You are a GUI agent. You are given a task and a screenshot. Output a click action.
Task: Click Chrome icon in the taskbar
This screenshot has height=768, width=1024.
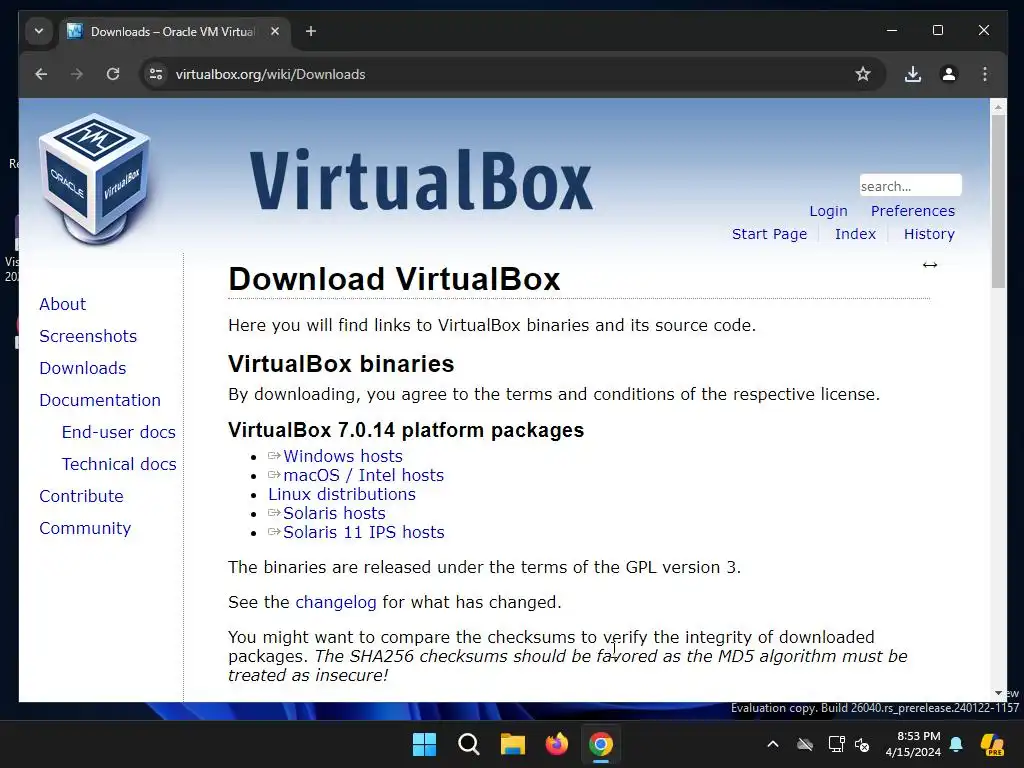tap(601, 744)
